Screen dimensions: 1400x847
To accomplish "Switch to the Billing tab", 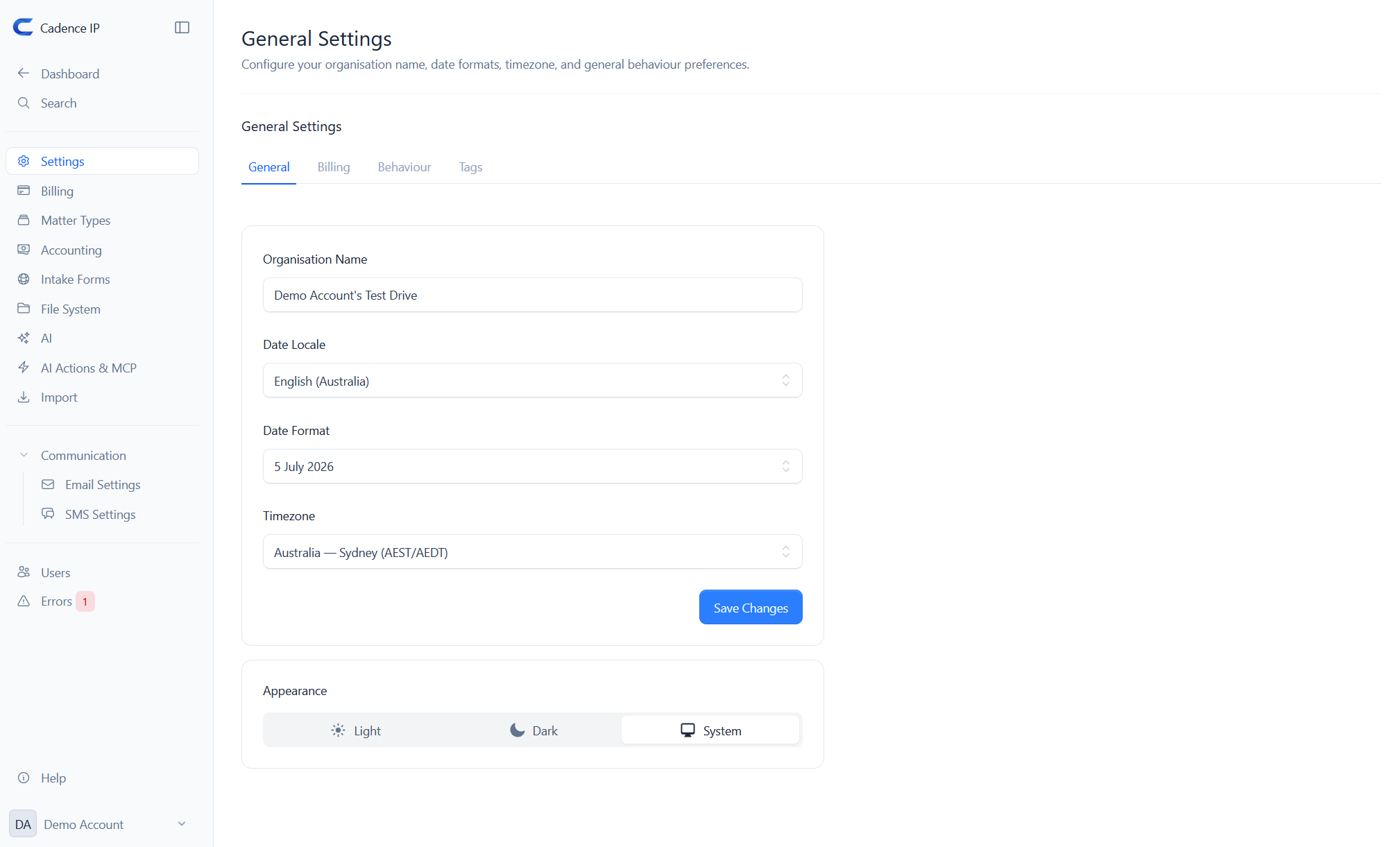I will [x=334, y=167].
